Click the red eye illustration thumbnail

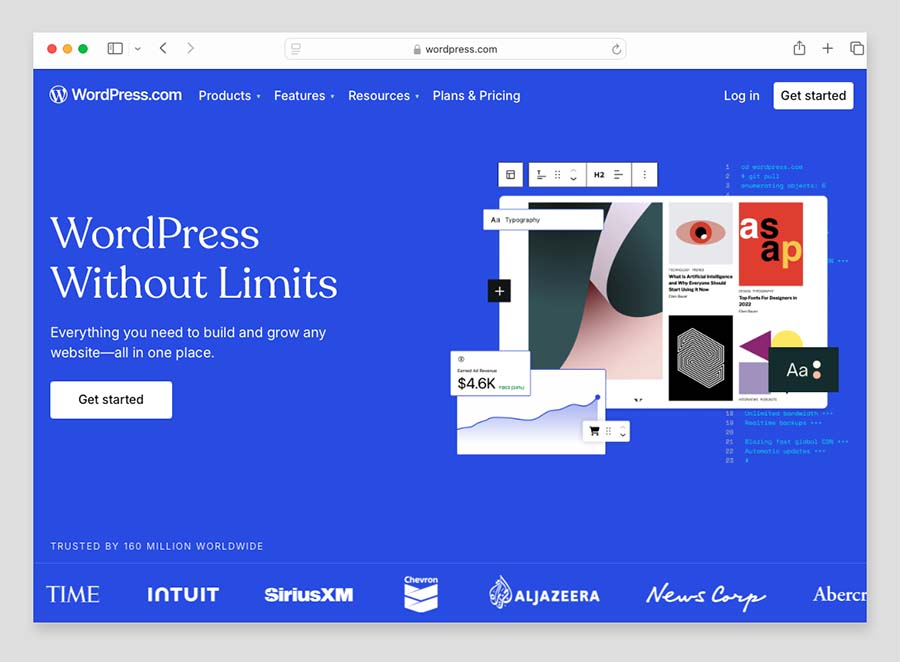click(x=700, y=233)
